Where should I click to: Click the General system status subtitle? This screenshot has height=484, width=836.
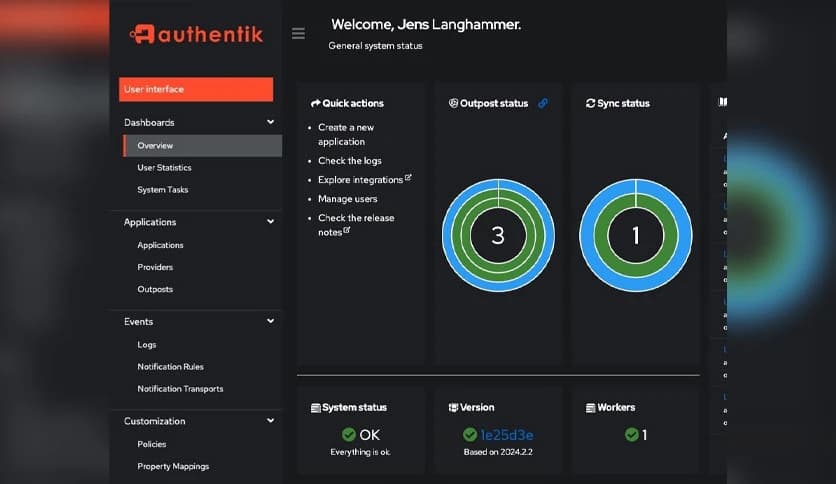point(375,46)
